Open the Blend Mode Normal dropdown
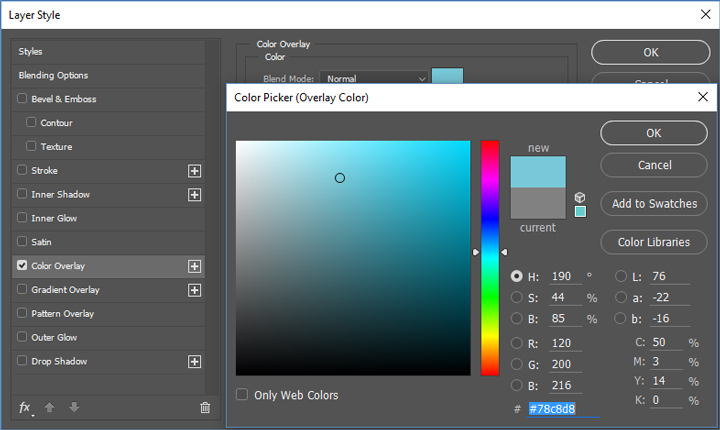The height and width of the screenshot is (430, 720). coord(374,78)
